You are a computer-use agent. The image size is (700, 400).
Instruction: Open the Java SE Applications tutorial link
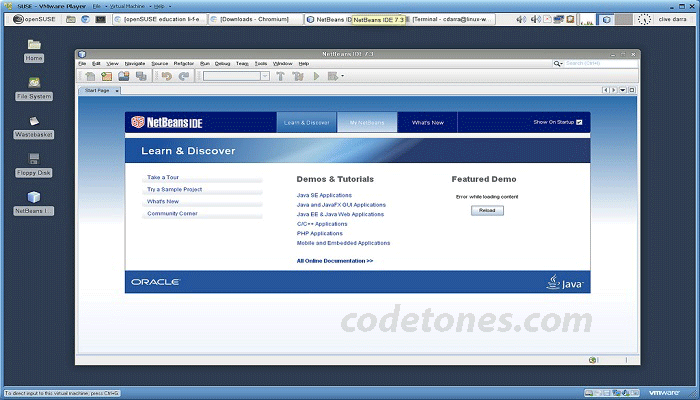pos(324,195)
